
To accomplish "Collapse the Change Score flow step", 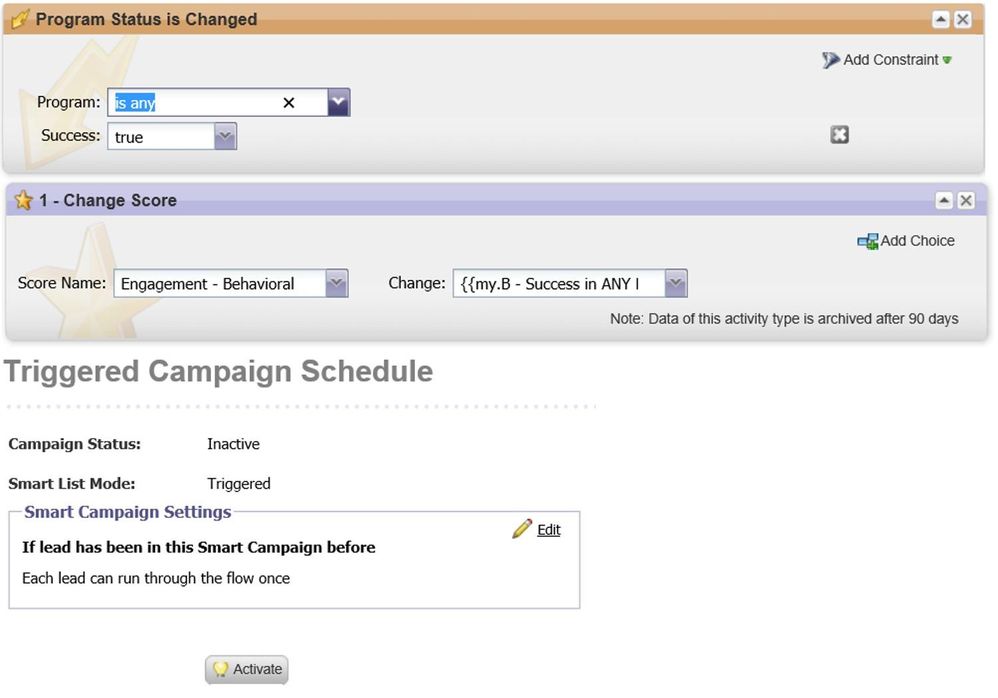I will pyautogui.click(x=944, y=200).
